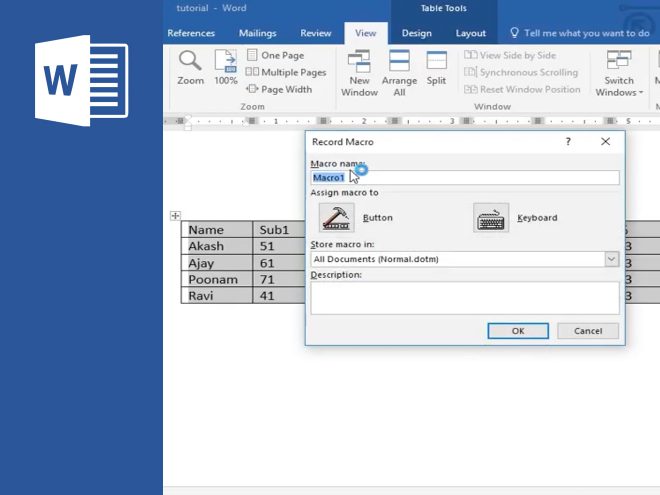
Task: Click the Description text box
Action: click(x=465, y=298)
